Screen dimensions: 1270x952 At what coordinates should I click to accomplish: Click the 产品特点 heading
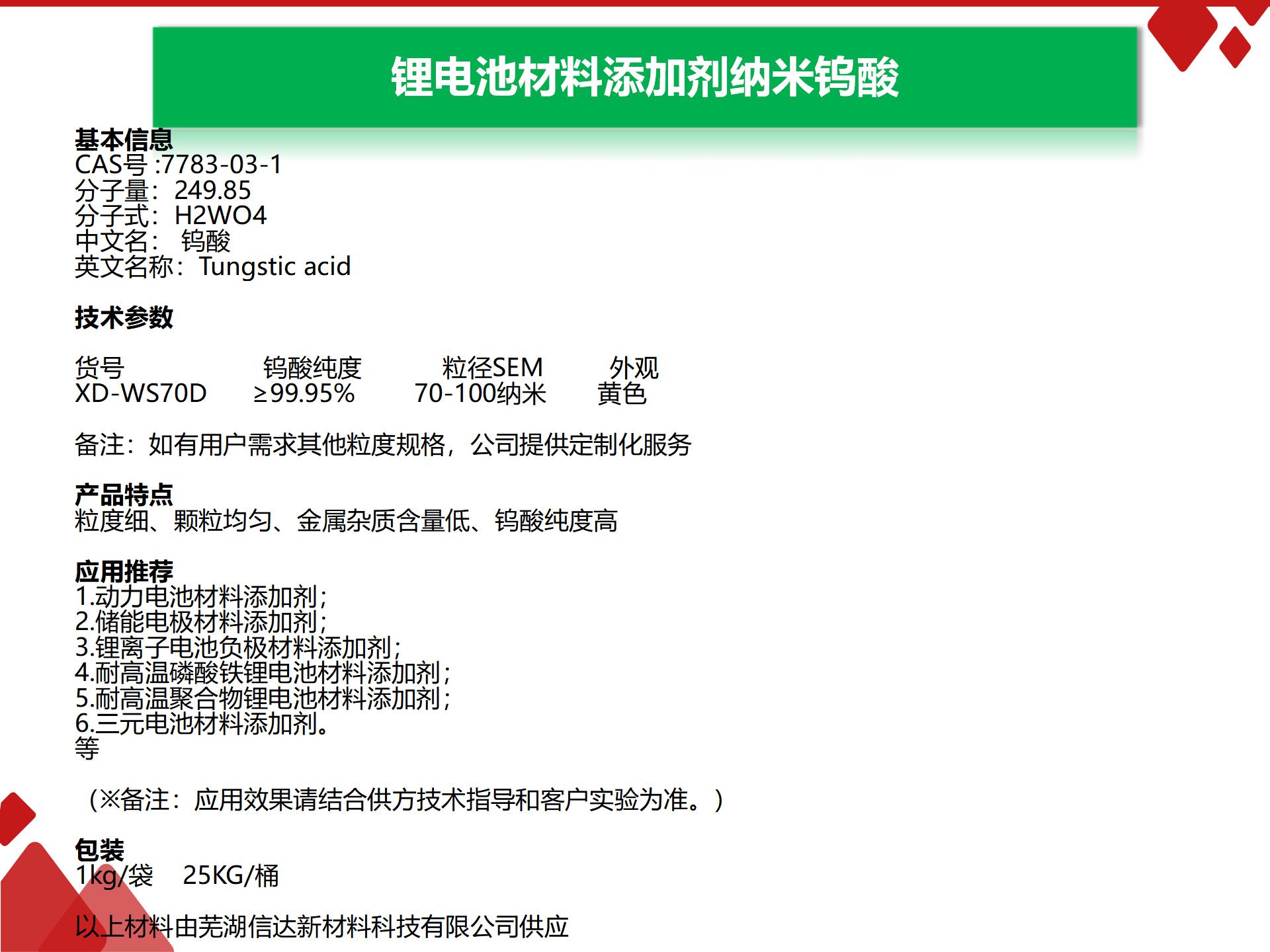pos(124,495)
